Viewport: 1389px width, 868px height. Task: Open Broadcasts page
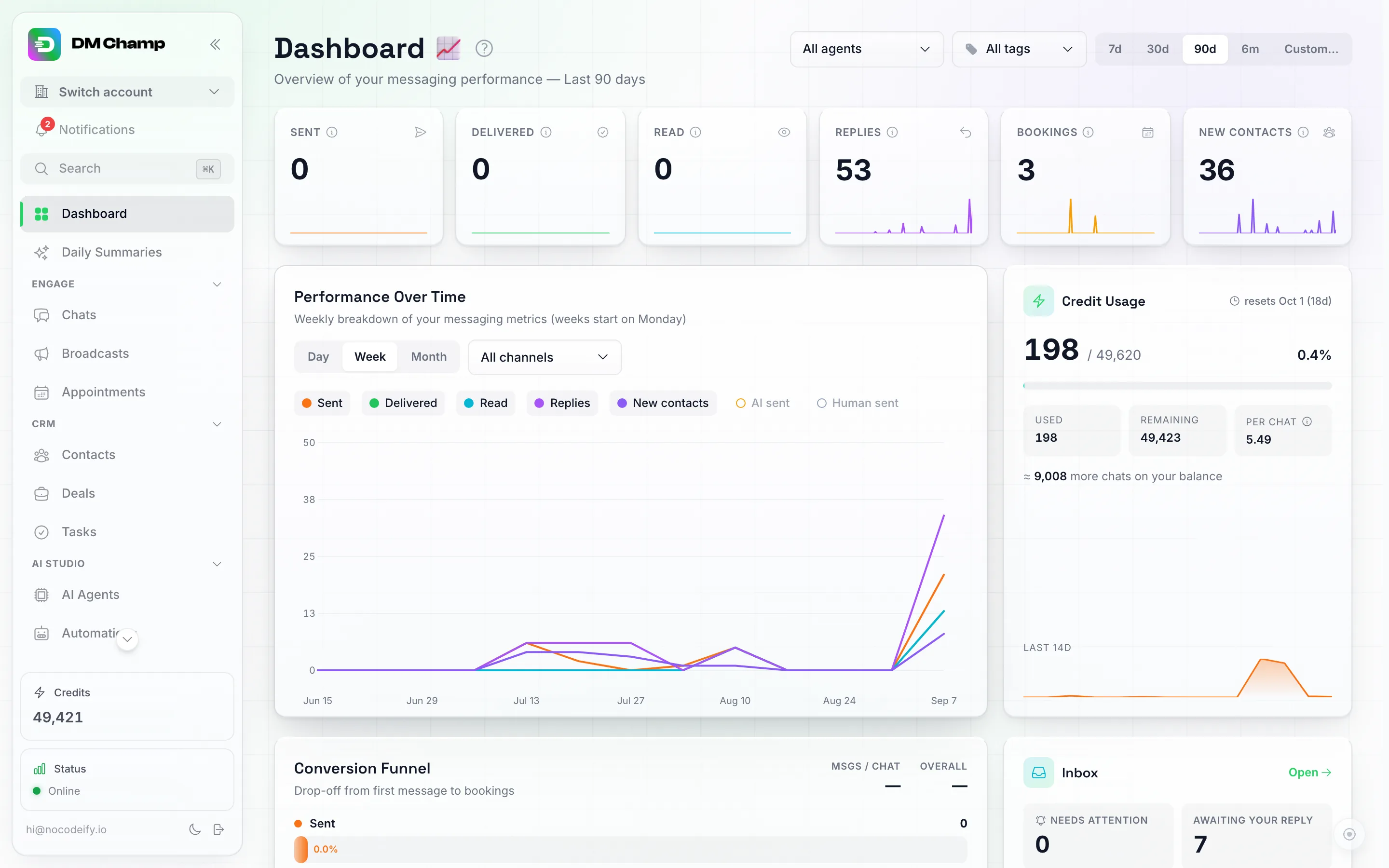[127, 353]
